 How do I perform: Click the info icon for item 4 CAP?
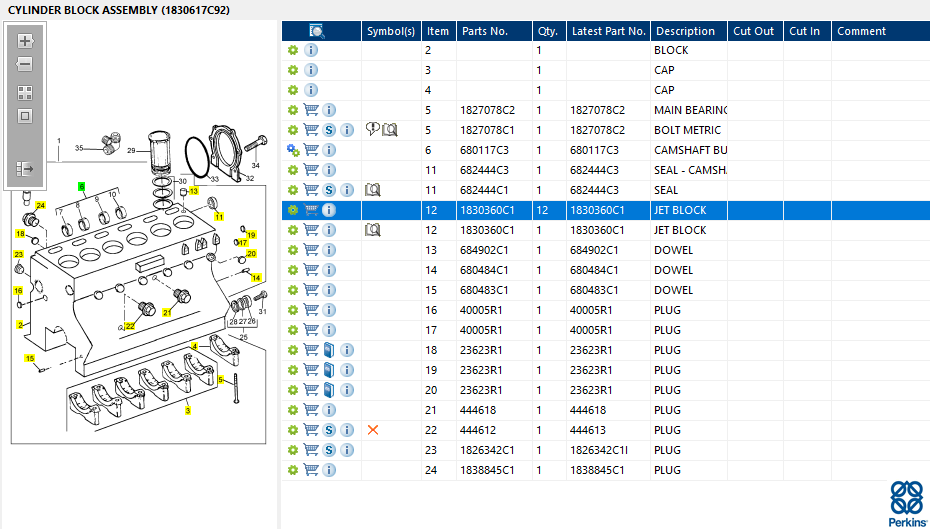click(x=311, y=91)
